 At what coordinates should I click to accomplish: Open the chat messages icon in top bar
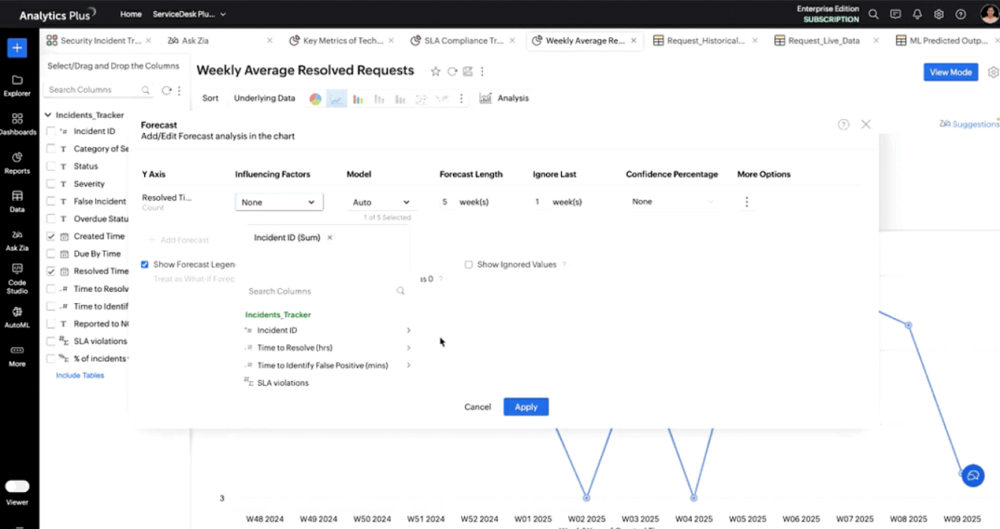click(x=895, y=14)
